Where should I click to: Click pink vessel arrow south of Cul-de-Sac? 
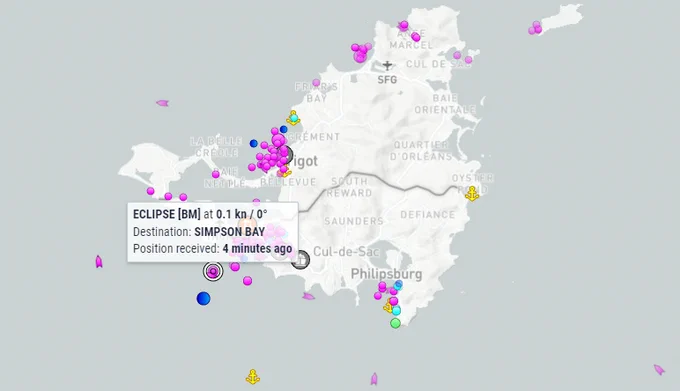coord(308,297)
